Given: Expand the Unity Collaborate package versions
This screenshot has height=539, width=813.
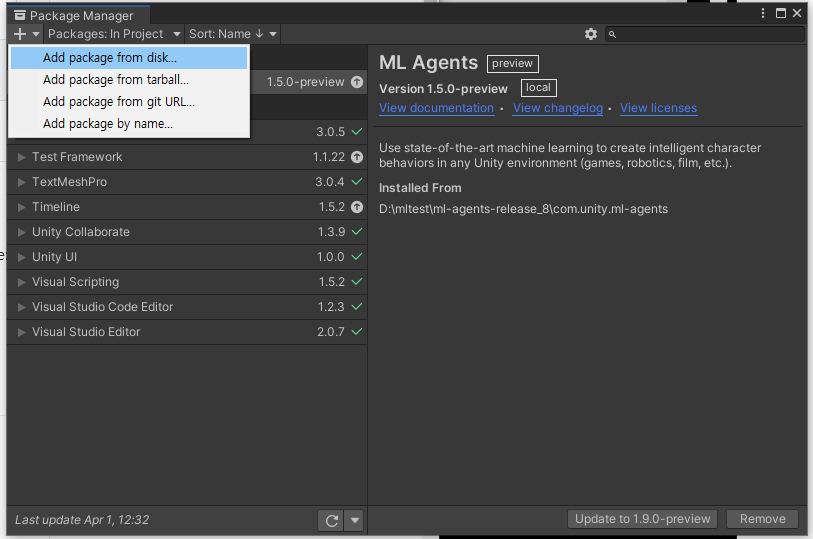Looking at the screenshot, I should (21, 232).
